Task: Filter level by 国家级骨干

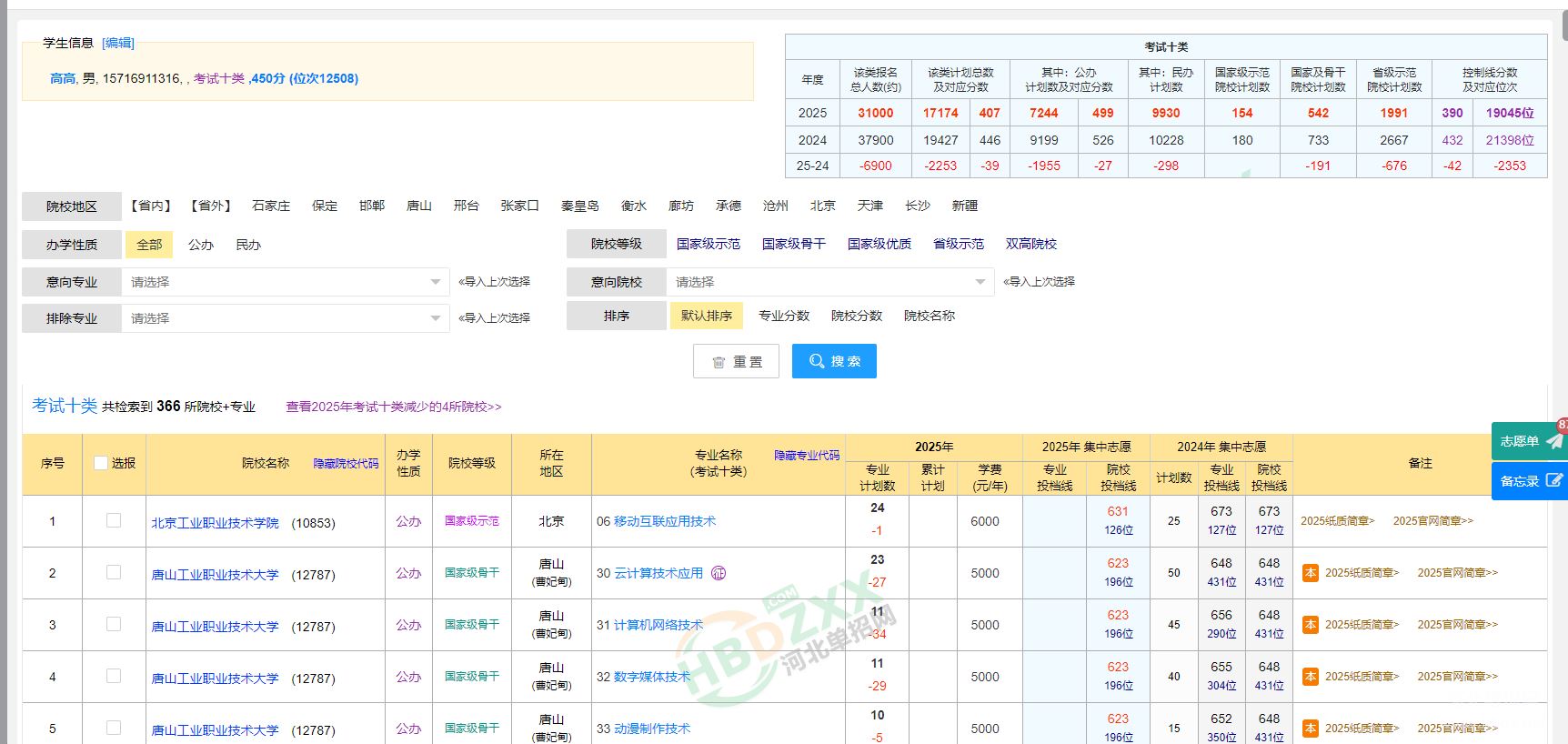Action: [x=794, y=244]
